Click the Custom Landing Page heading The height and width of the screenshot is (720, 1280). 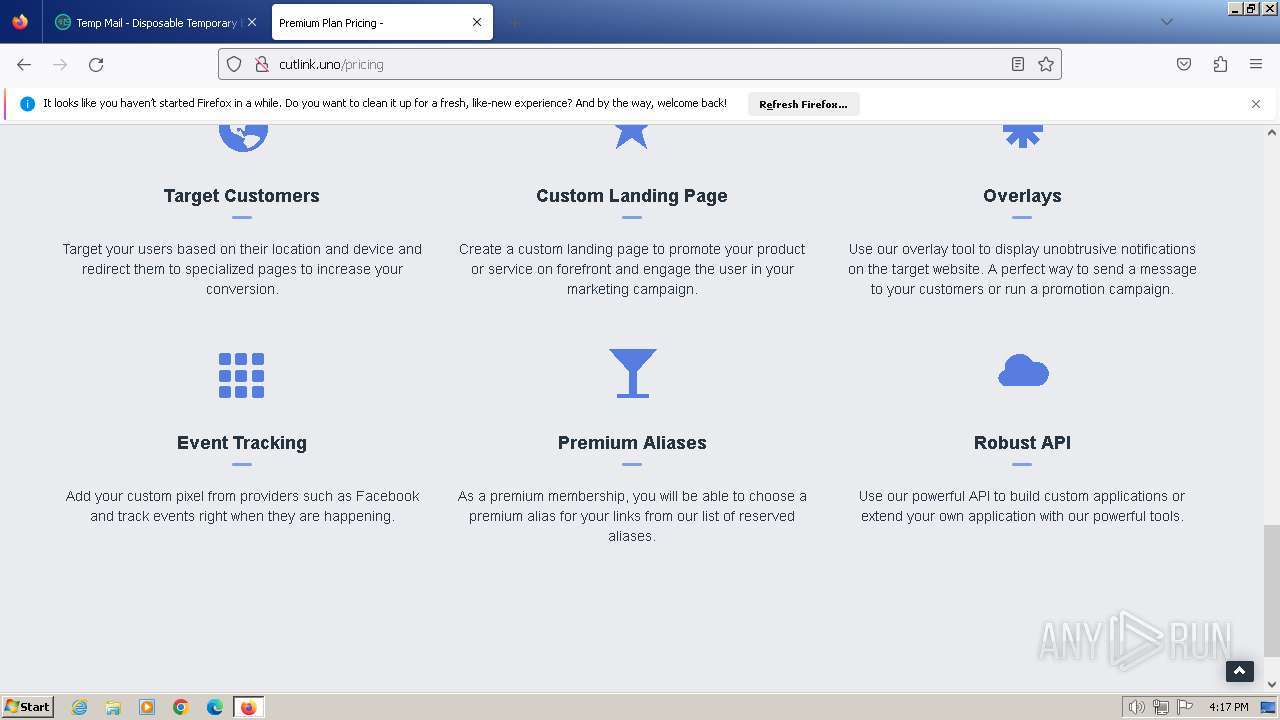pyautogui.click(x=632, y=196)
